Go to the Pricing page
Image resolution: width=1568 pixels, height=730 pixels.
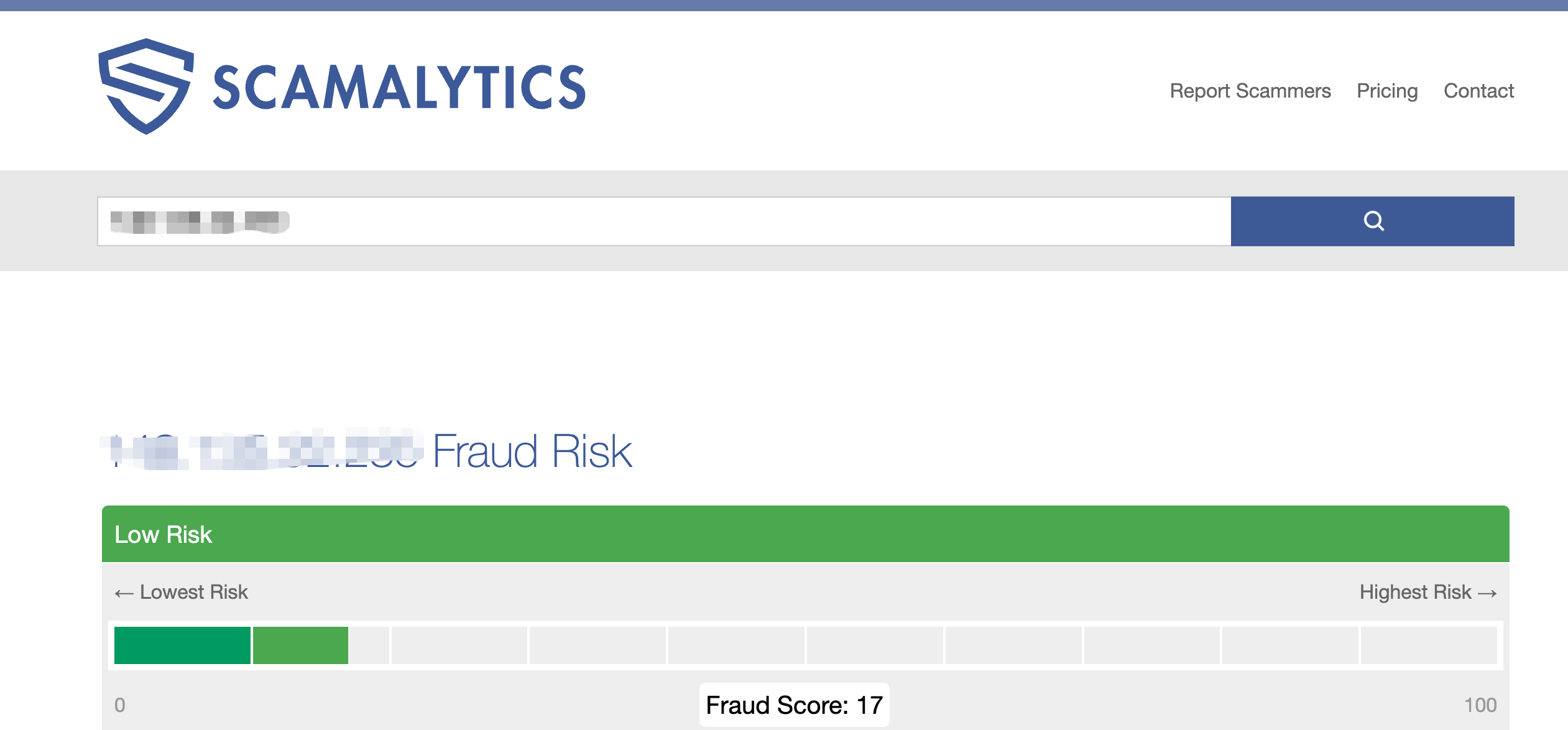1387,91
